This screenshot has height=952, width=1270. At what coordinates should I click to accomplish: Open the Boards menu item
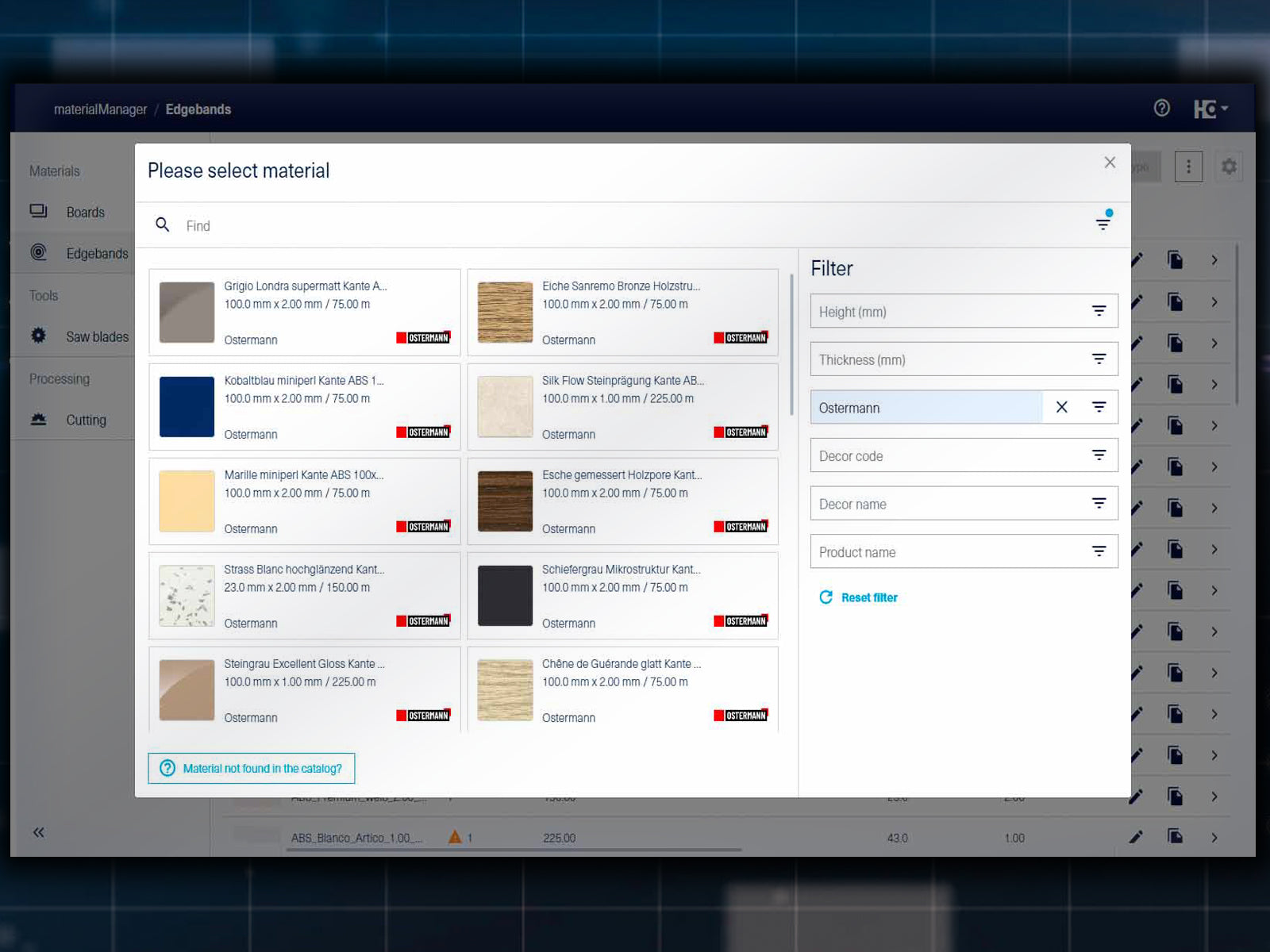85,213
